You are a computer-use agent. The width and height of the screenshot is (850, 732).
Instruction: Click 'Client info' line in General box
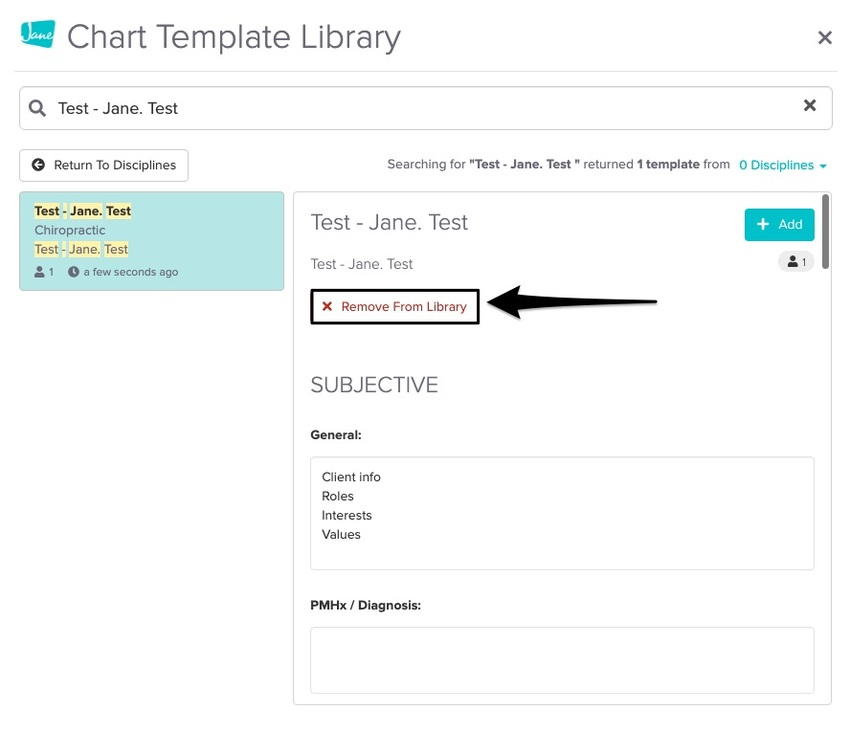tap(351, 477)
